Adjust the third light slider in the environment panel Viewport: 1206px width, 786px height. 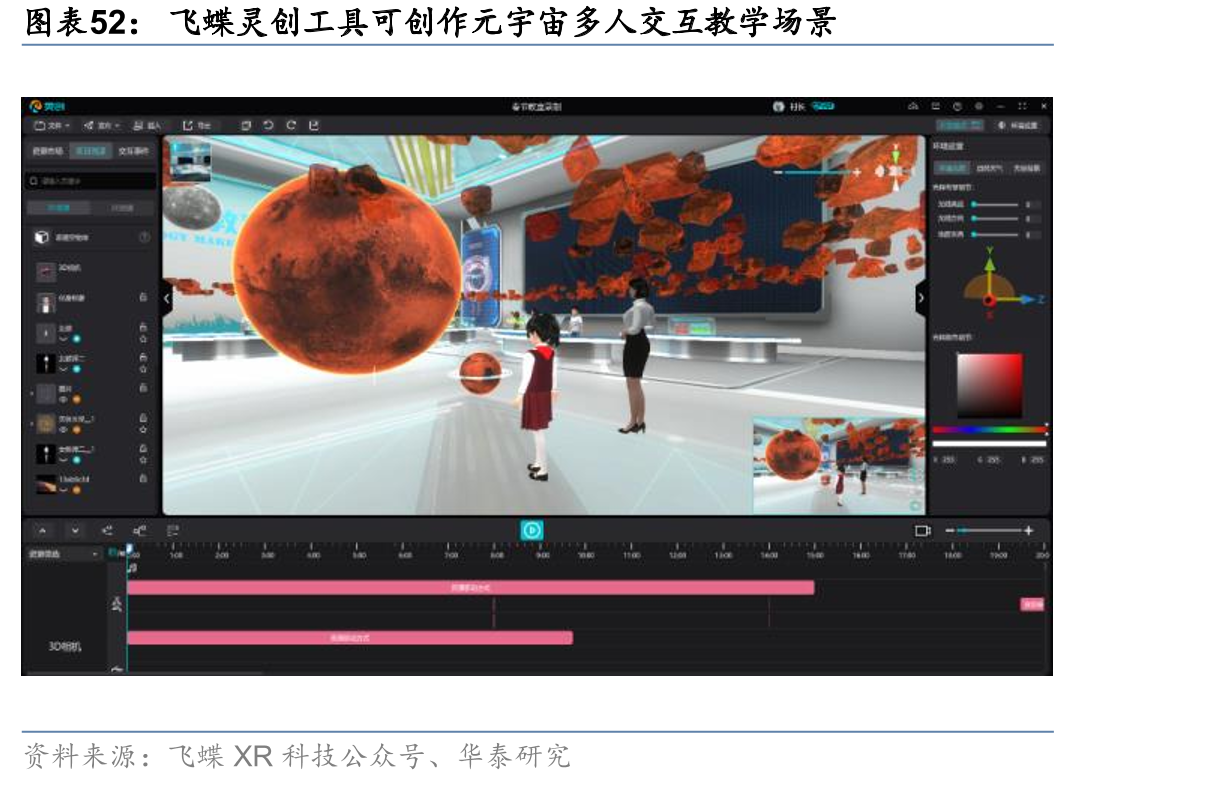[995, 234]
